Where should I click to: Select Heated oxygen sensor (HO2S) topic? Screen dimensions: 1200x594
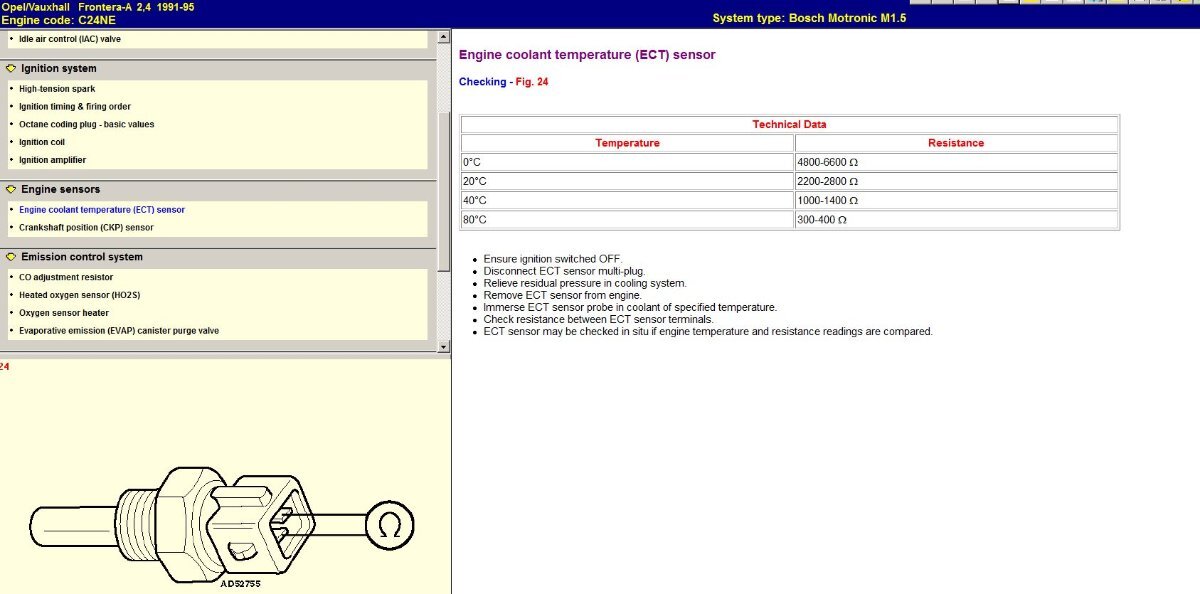pyautogui.click(x=79, y=295)
